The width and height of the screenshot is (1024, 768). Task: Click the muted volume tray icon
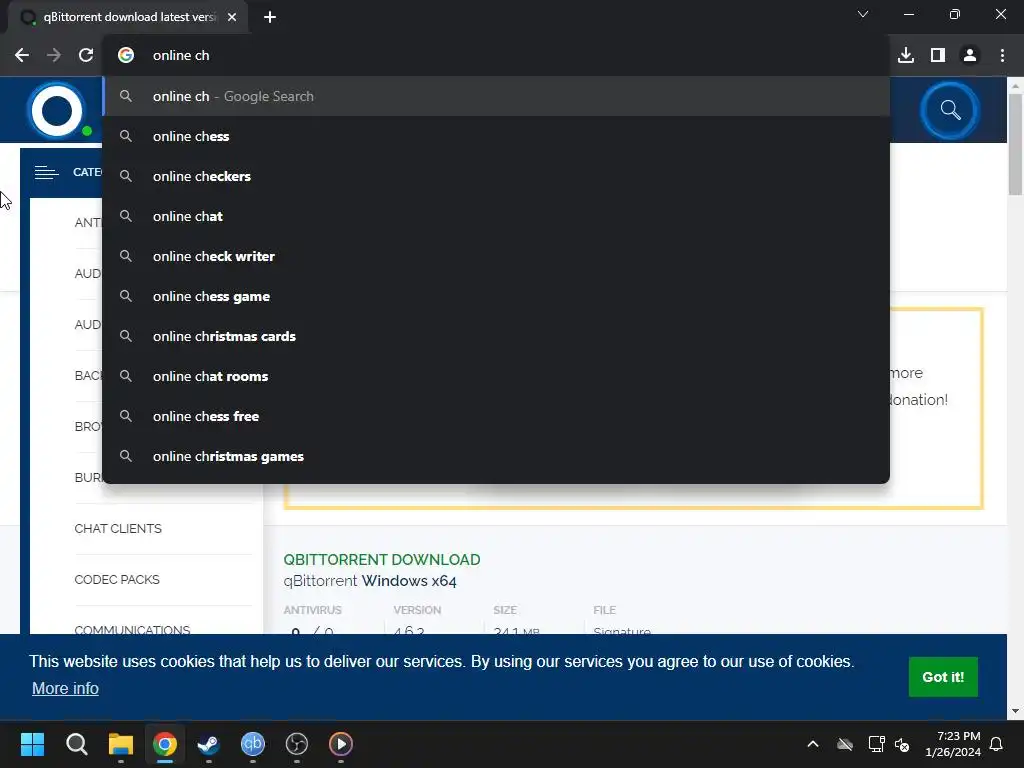click(902, 744)
